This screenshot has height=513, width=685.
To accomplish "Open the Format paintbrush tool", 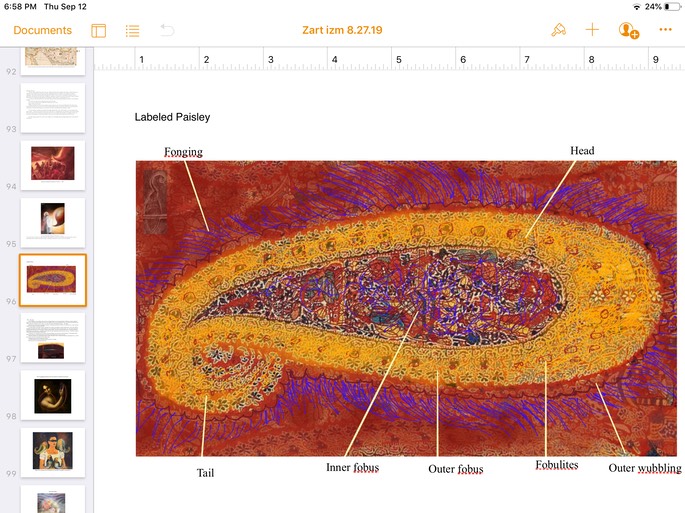I will point(558,30).
